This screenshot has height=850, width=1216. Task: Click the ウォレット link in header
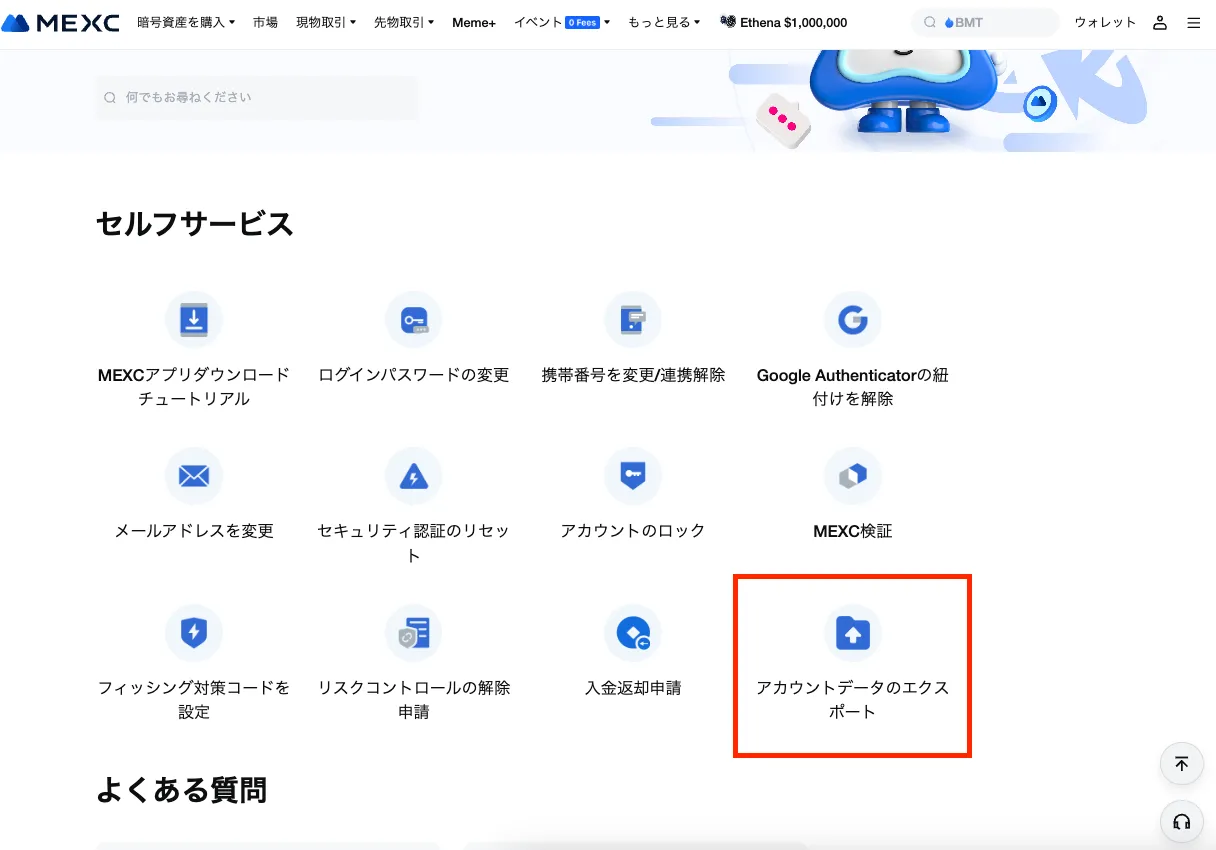(x=1105, y=22)
